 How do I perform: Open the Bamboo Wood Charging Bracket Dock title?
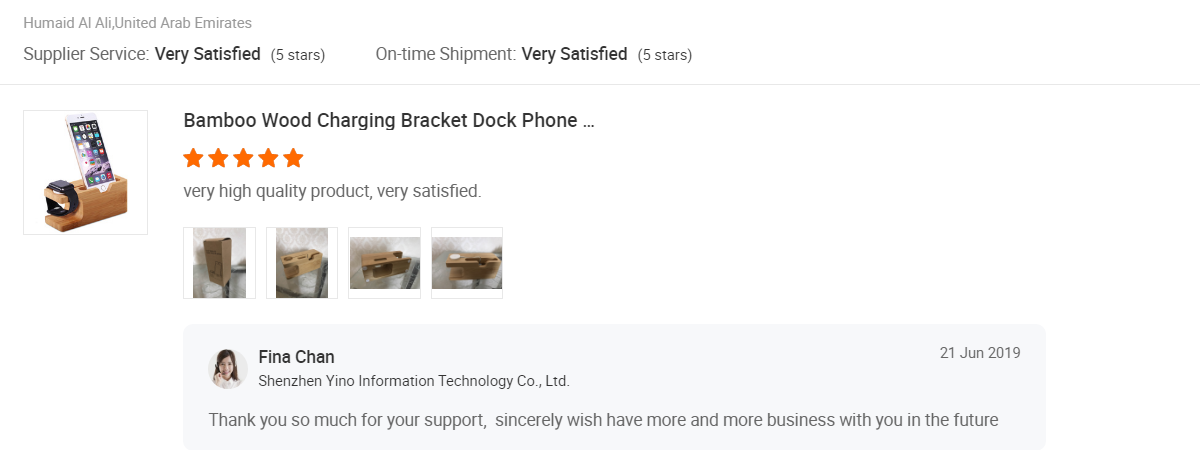tap(389, 121)
